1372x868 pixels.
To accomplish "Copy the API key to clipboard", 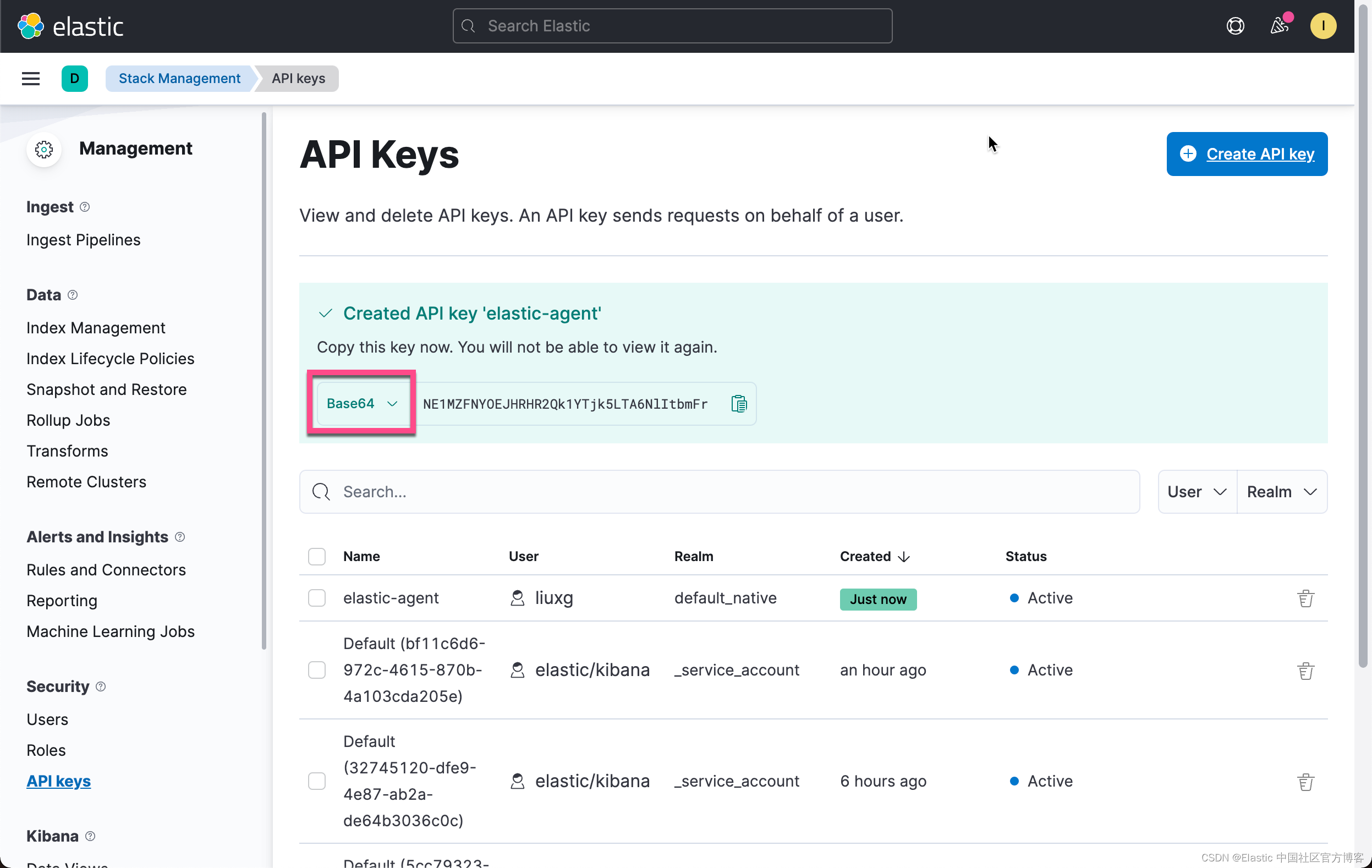I will [738, 404].
